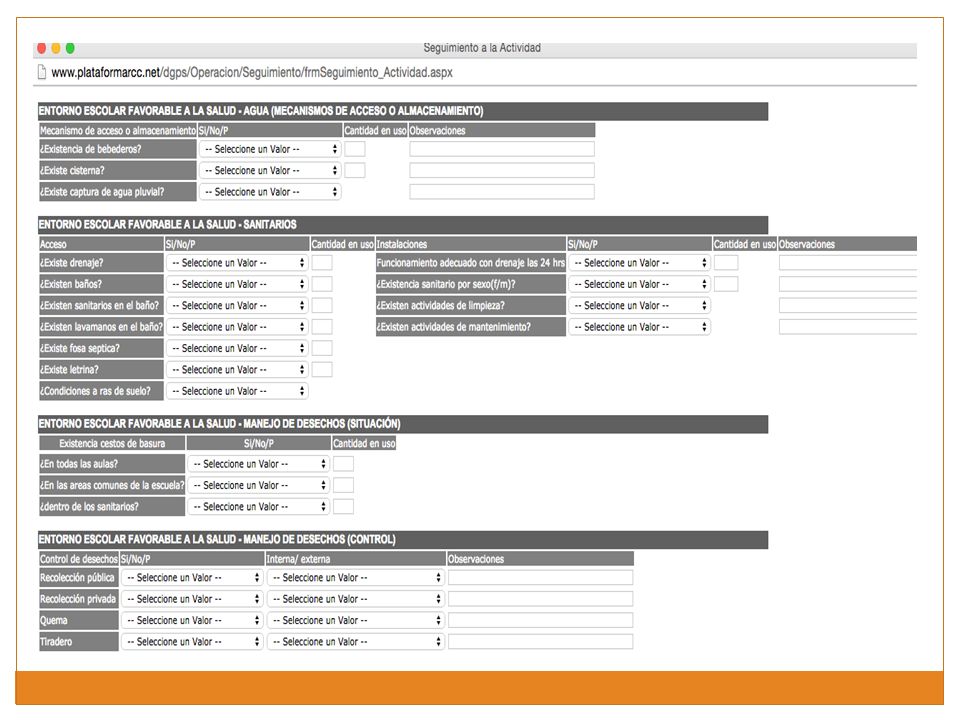Screen dimensions: 960x720
Task: Open the dropdown for ¿Existe letrina?
Action: [x=237, y=370]
